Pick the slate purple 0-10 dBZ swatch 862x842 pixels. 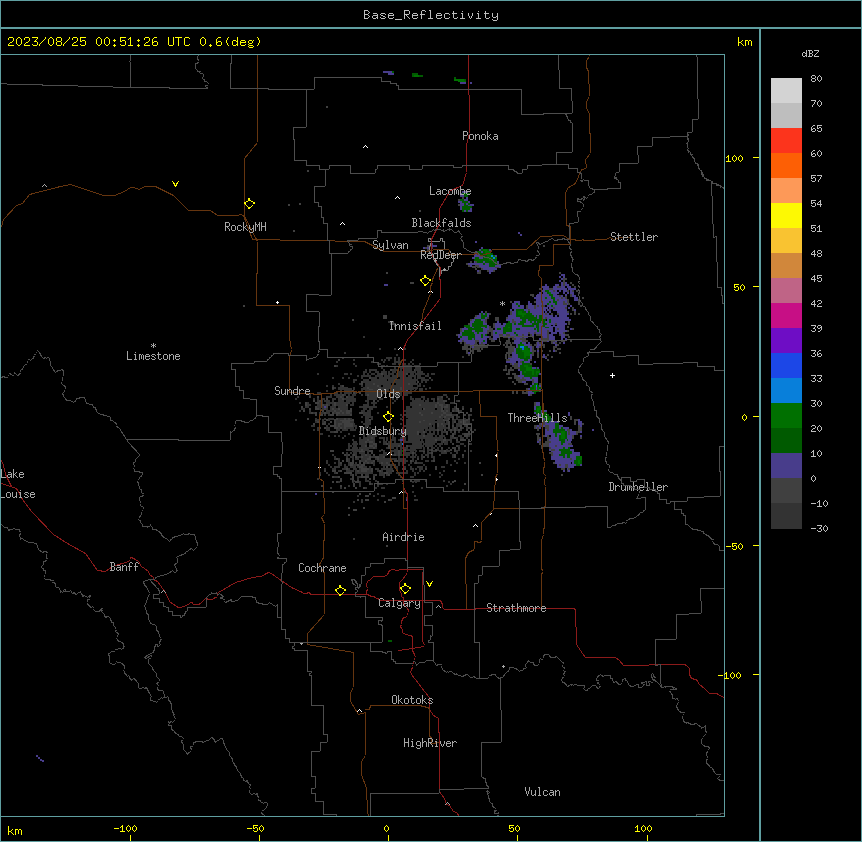point(786,466)
